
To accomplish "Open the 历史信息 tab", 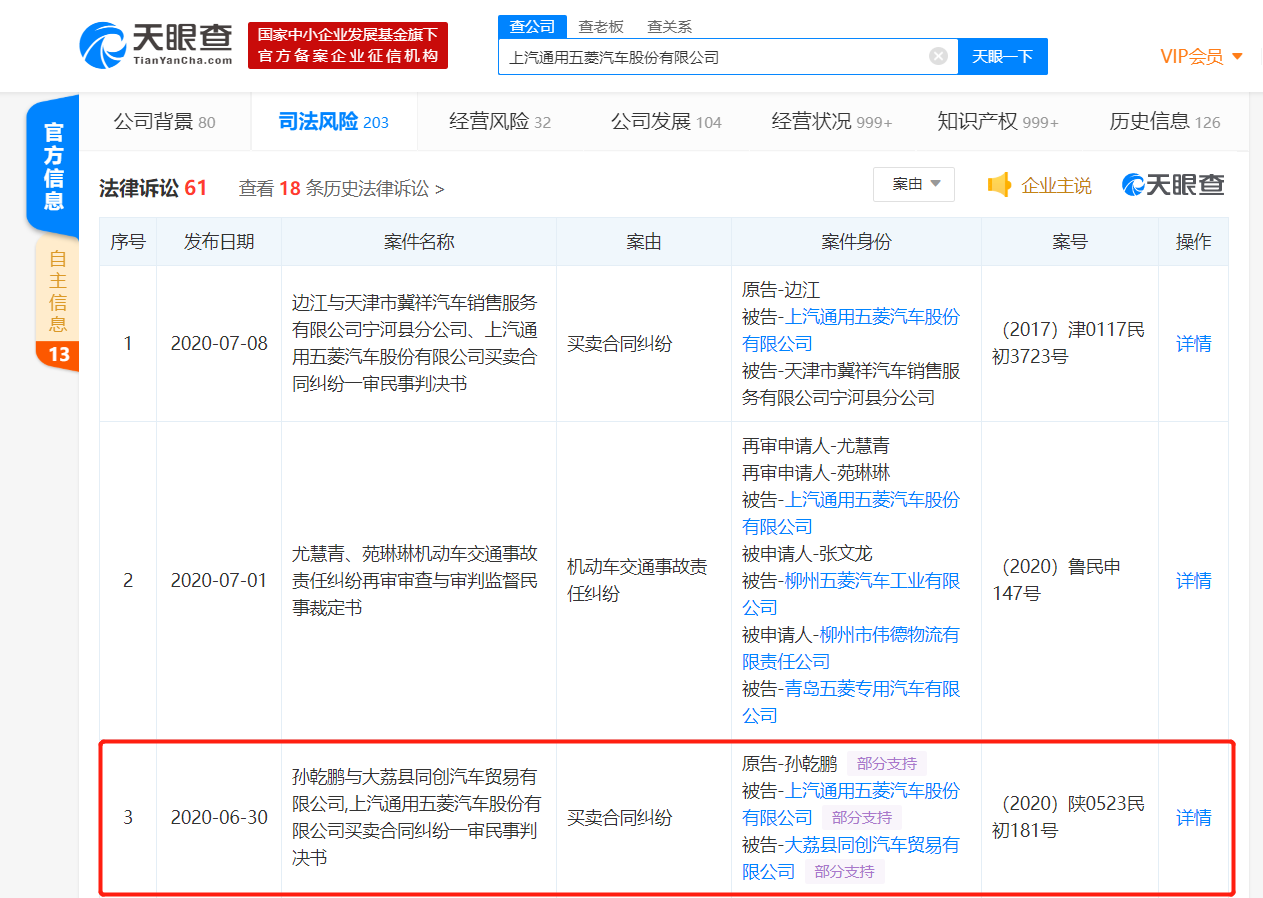I will point(1165,122).
